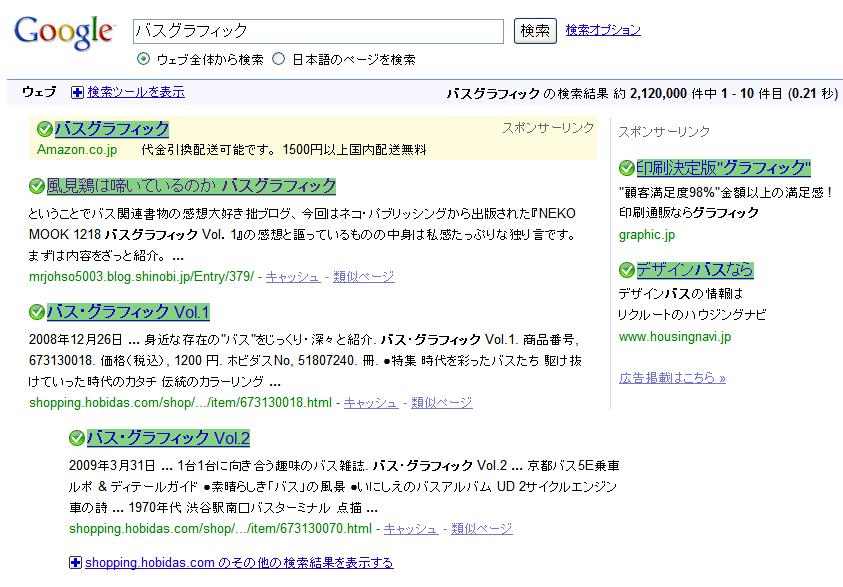Open the 検索ツールを表示 link
The width and height of the screenshot is (843, 587).
(136, 92)
